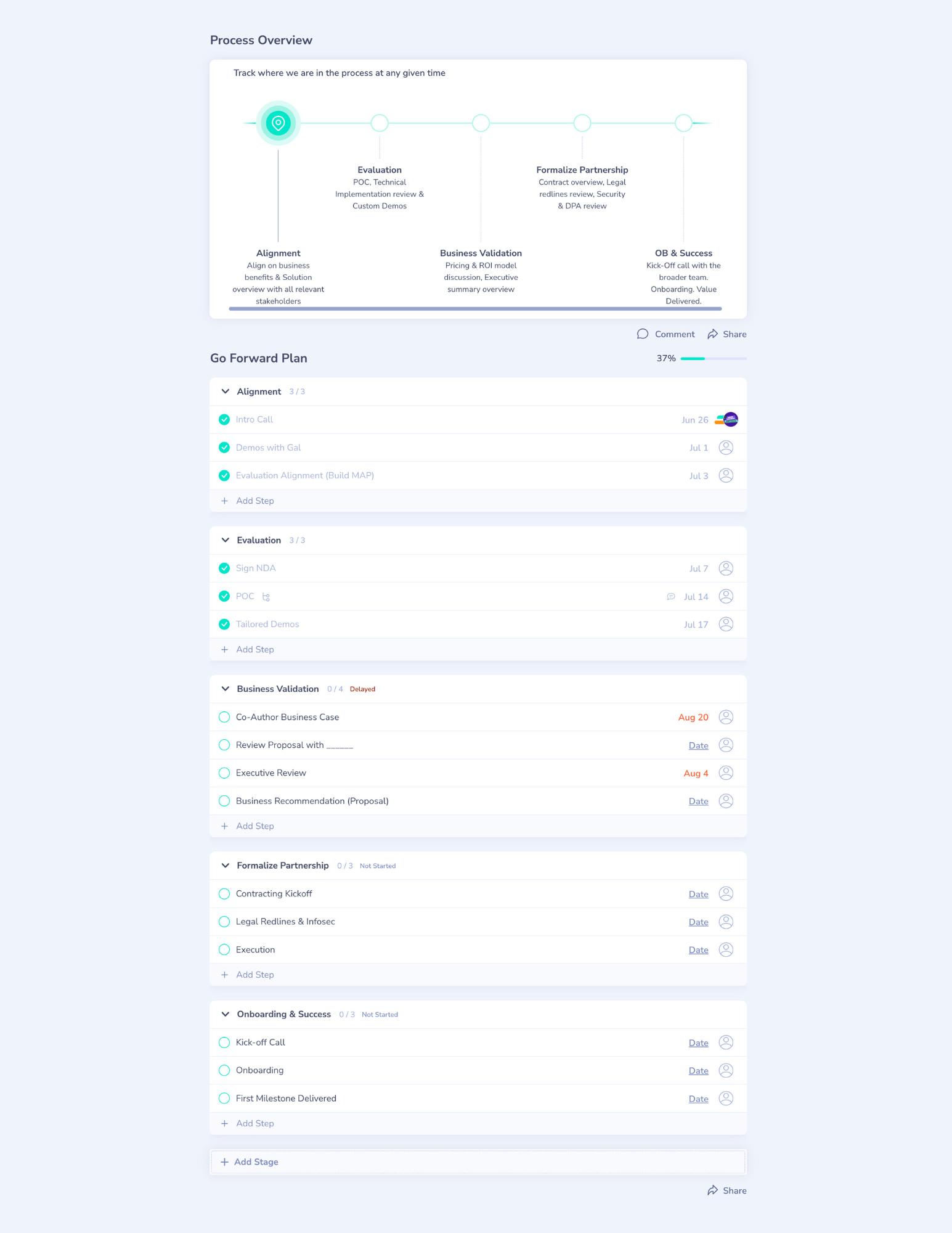Assign a person to Legal Redlines & Infosec
Screen dimensions: 952x1233
click(726, 922)
